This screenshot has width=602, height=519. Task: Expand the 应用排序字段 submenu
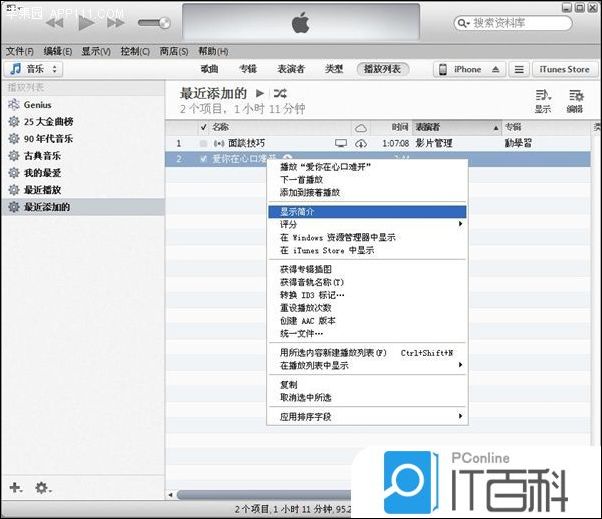pos(367,417)
